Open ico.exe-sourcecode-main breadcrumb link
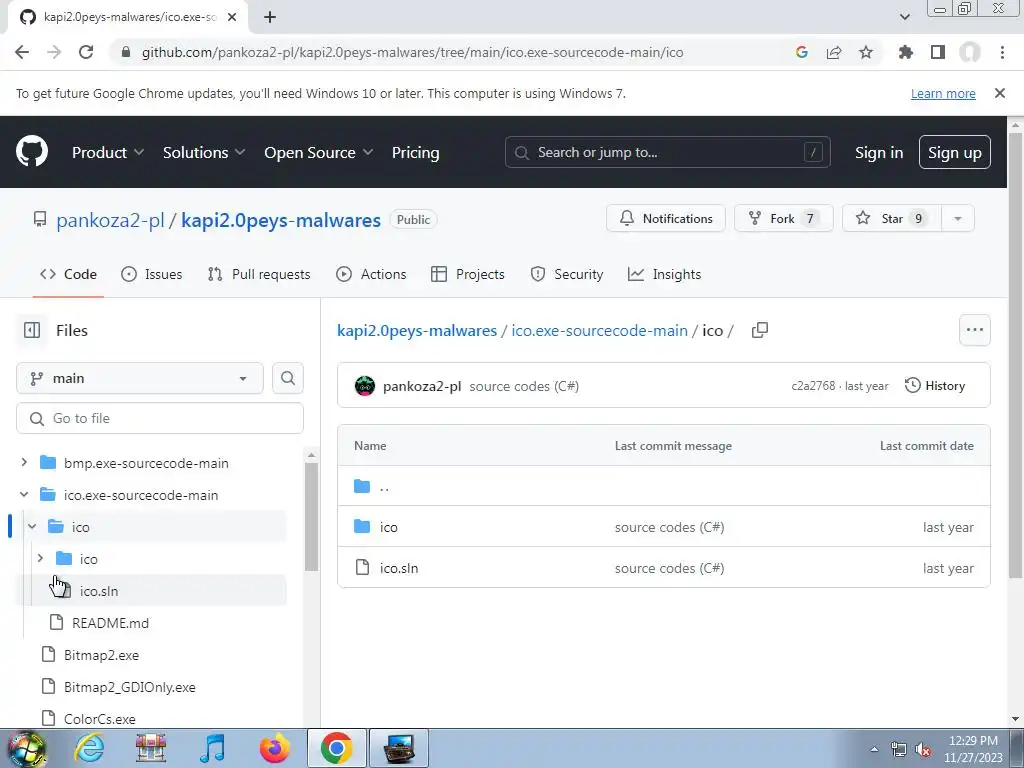The height and width of the screenshot is (768, 1024). tap(600, 330)
